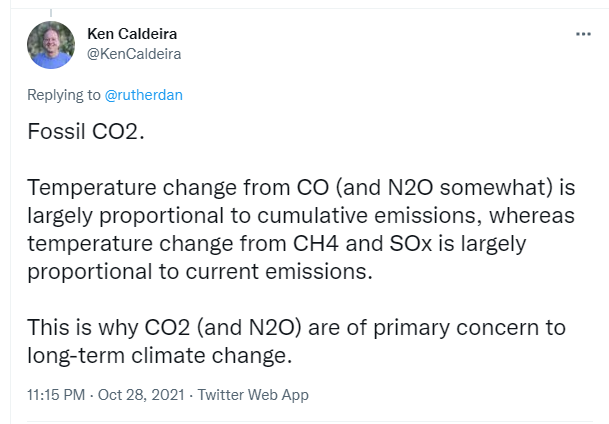The image size is (609, 424).
Task: Click the words "primary concern to"
Action: click(470, 327)
